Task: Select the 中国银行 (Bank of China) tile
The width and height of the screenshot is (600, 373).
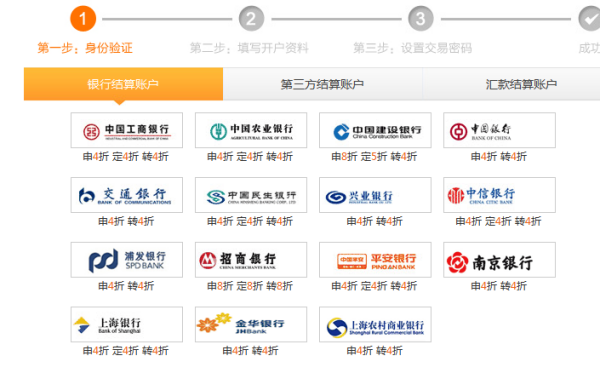Action: click(499, 130)
